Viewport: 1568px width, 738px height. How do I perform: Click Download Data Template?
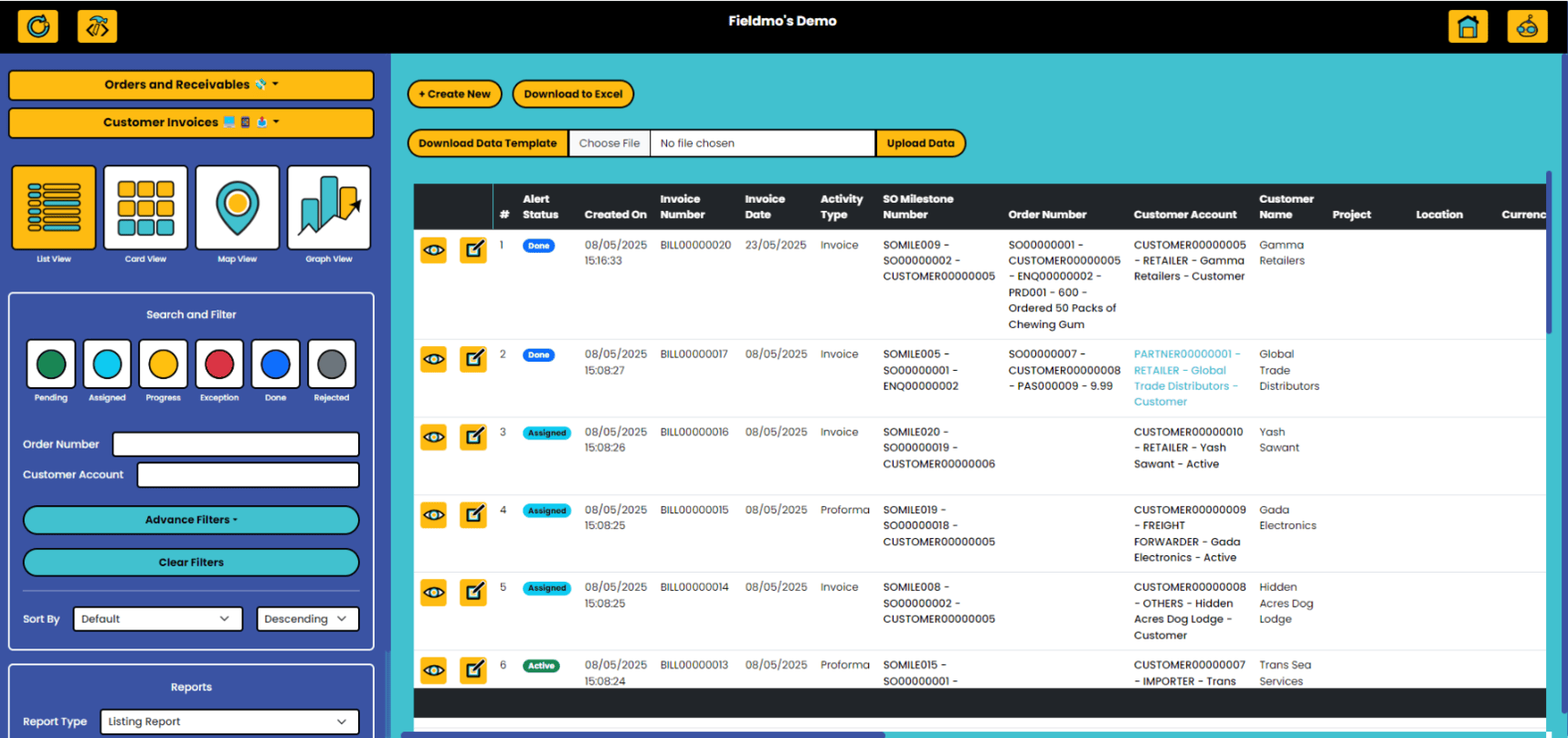[x=488, y=143]
